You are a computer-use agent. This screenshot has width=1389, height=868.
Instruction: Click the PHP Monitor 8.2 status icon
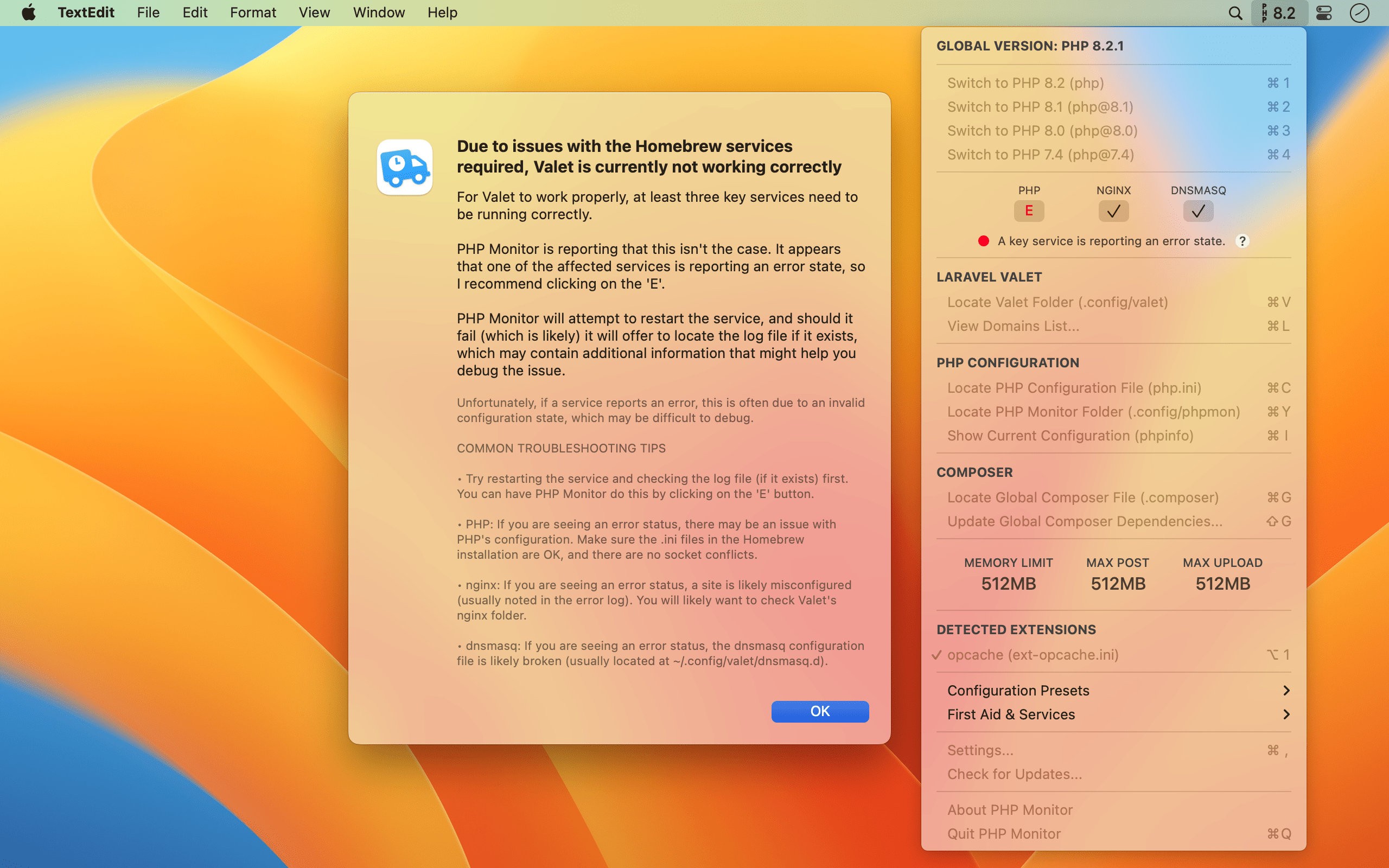coord(1279,12)
